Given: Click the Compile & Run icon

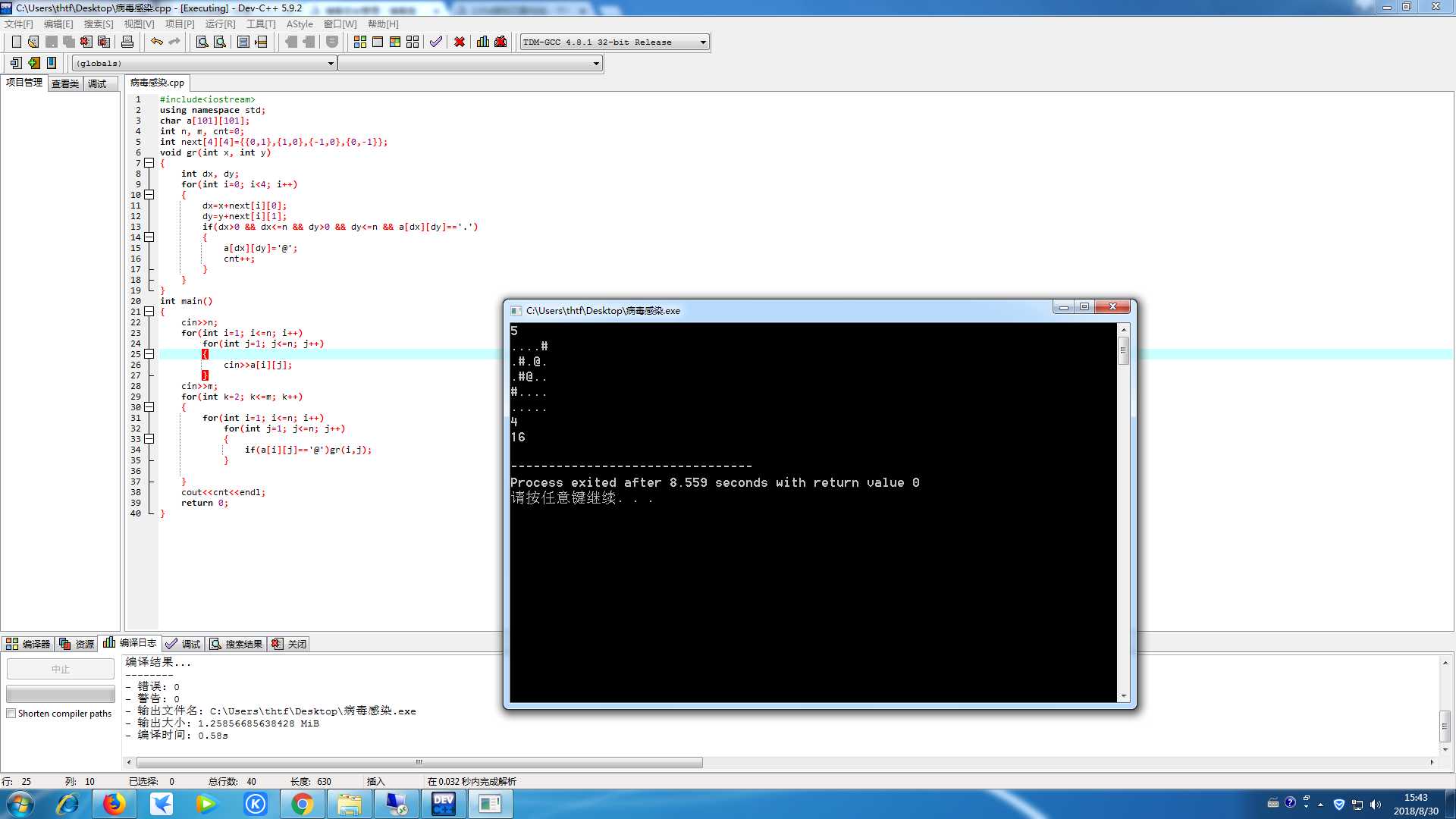Looking at the screenshot, I should click(x=395, y=42).
